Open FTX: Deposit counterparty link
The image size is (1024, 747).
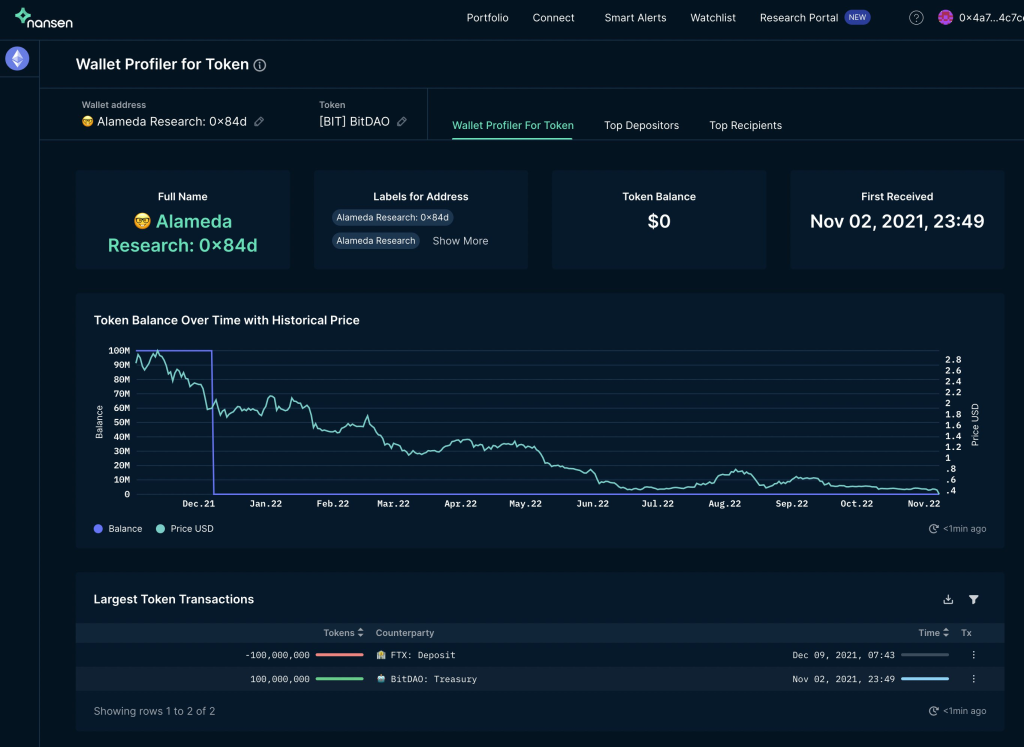[423, 655]
